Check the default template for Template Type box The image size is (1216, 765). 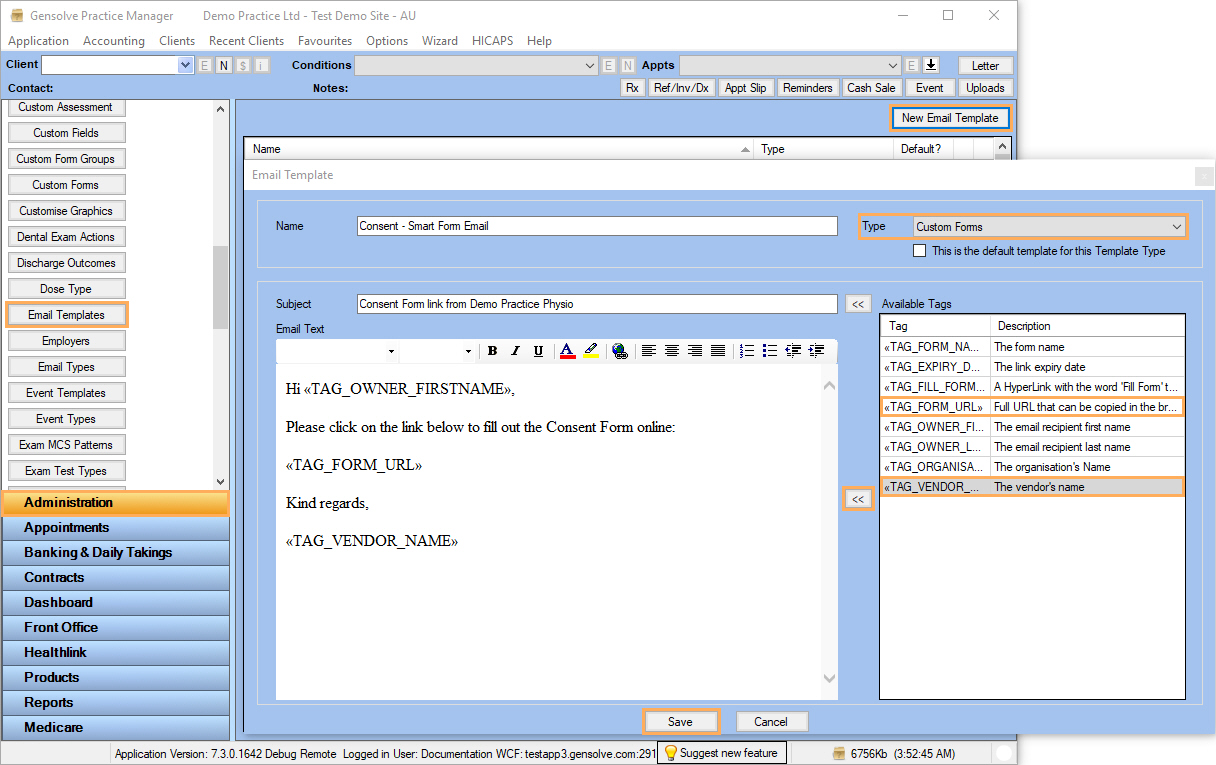(920, 251)
